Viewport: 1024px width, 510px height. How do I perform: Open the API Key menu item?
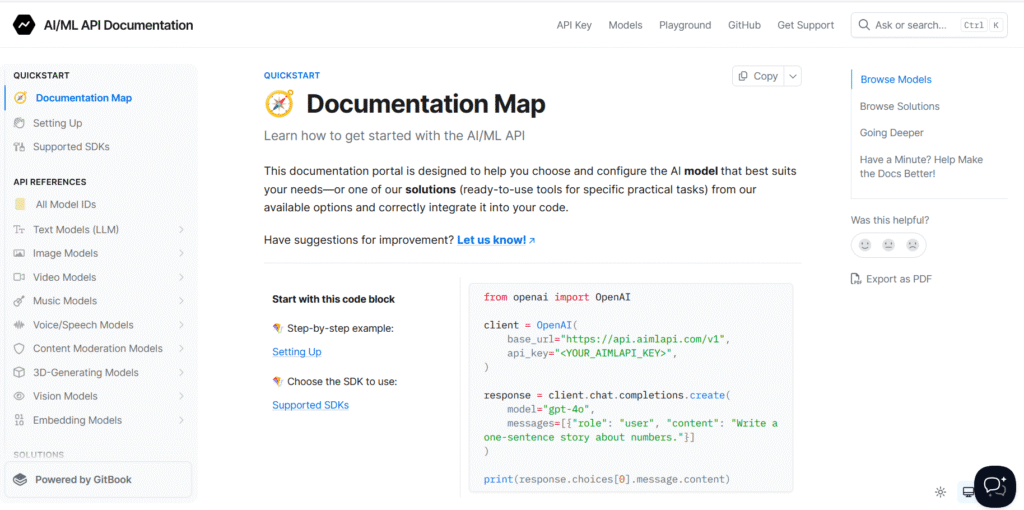point(574,25)
